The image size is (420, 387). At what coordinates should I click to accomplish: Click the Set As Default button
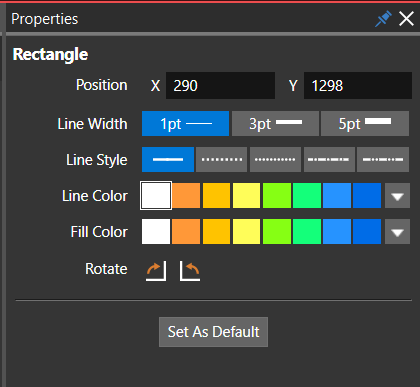click(x=213, y=332)
